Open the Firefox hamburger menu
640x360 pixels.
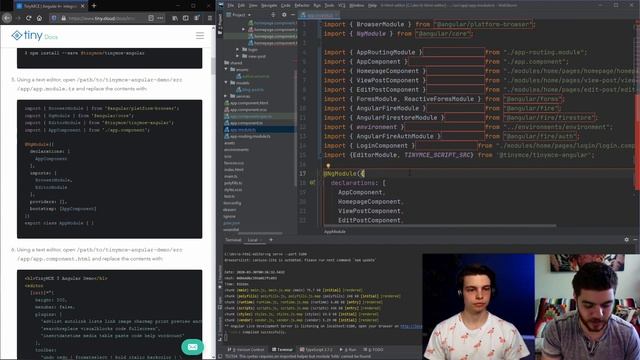[x=210, y=18]
